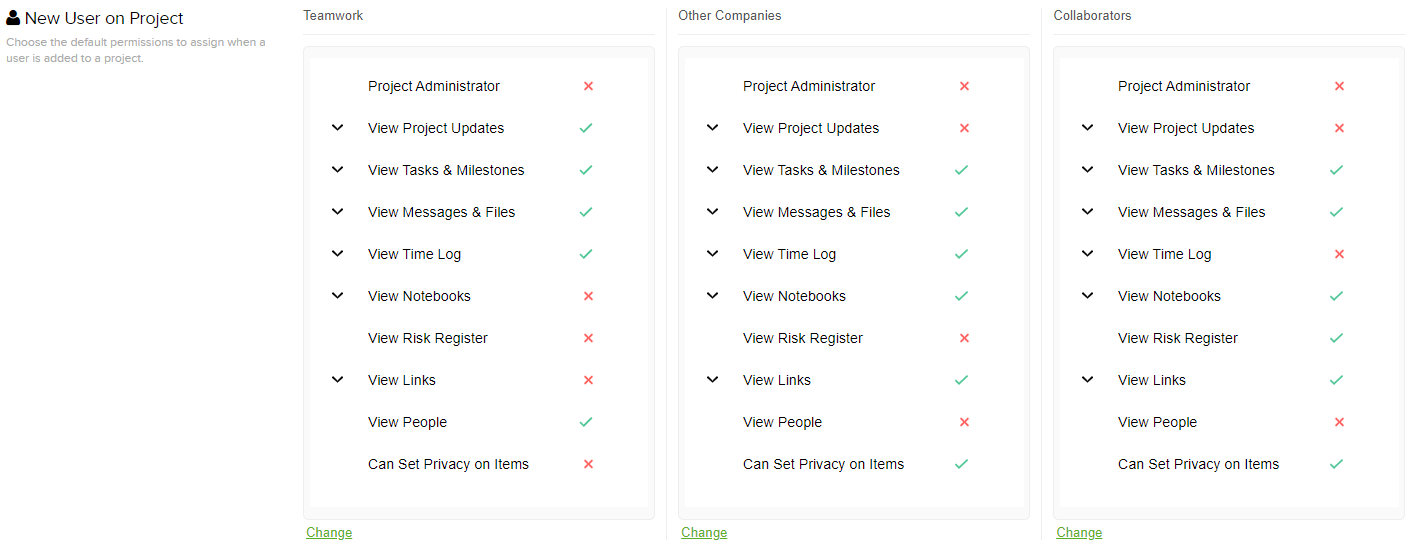Expand Teamwork View Messages & Files chevron
The image size is (1414, 553).
pyautogui.click(x=338, y=212)
